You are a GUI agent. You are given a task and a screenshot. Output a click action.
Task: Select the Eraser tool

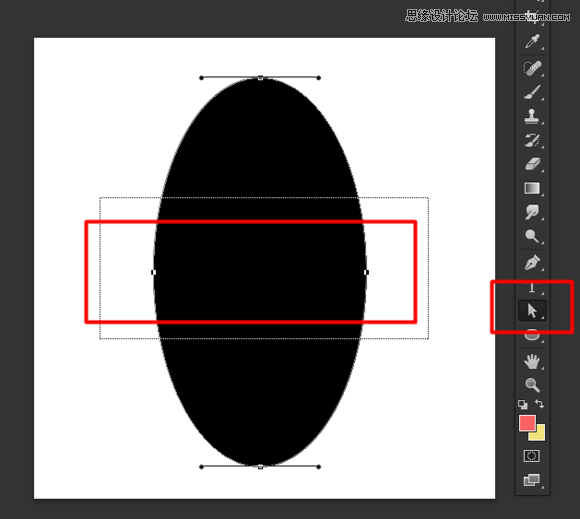point(532,164)
